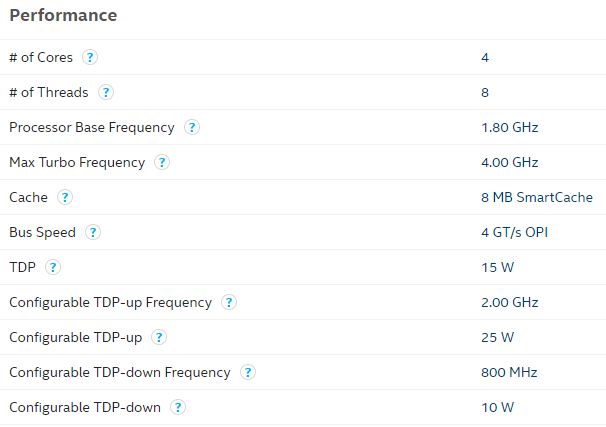This screenshot has height=427, width=606.
Task: Click the question mark next to # of Threads
Action: pyautogui.click(x=106, y=92)
